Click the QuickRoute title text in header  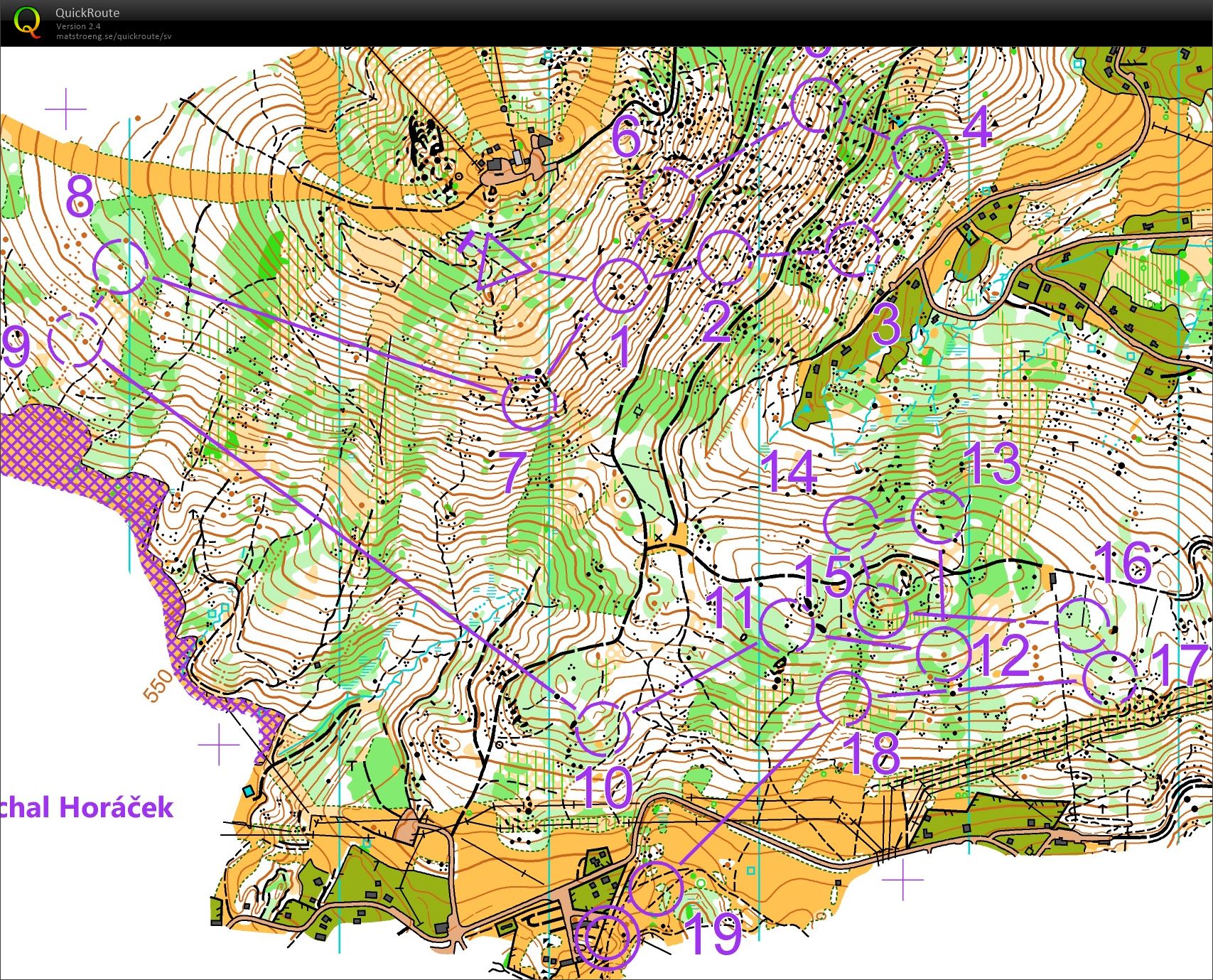[x=87, y=13]
